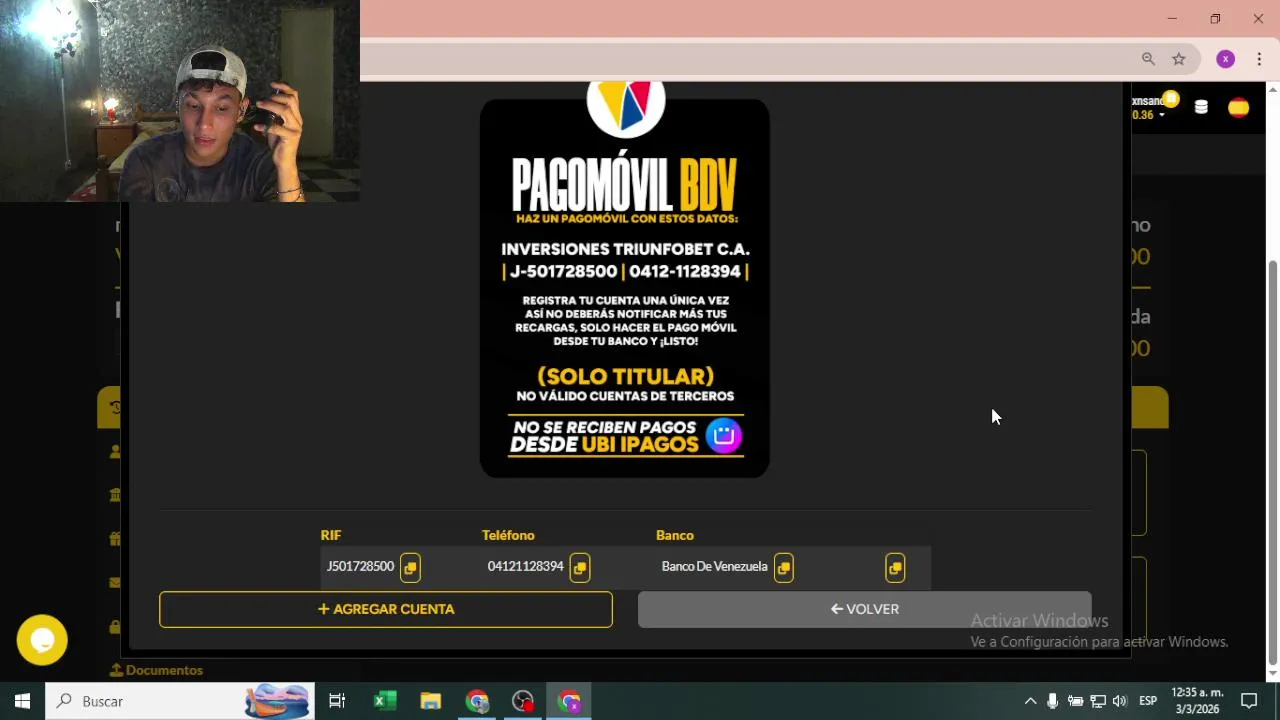
Task: Click the Banco column label
Action: tap(675, 535)
